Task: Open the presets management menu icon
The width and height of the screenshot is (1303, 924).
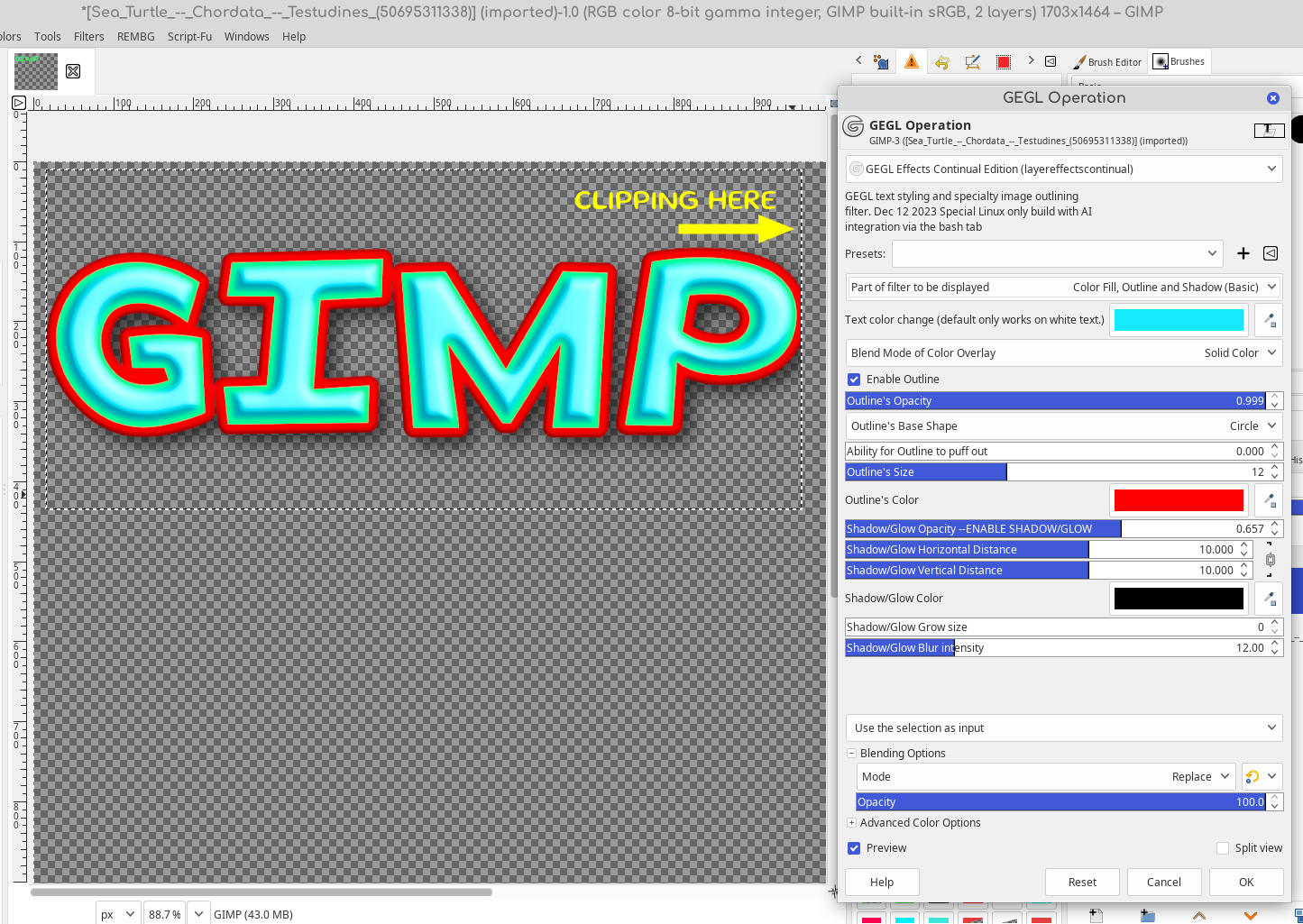Action: click(1271, 253)
